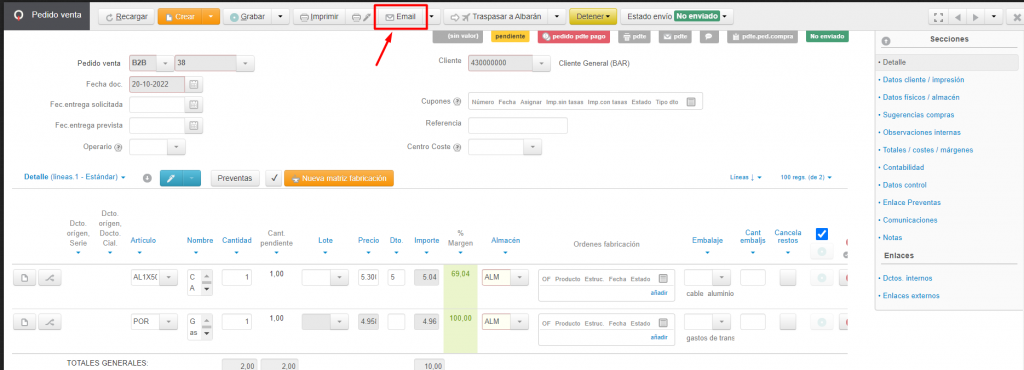Open 'Totales / costes / márgenes' section

click(928, 150)
